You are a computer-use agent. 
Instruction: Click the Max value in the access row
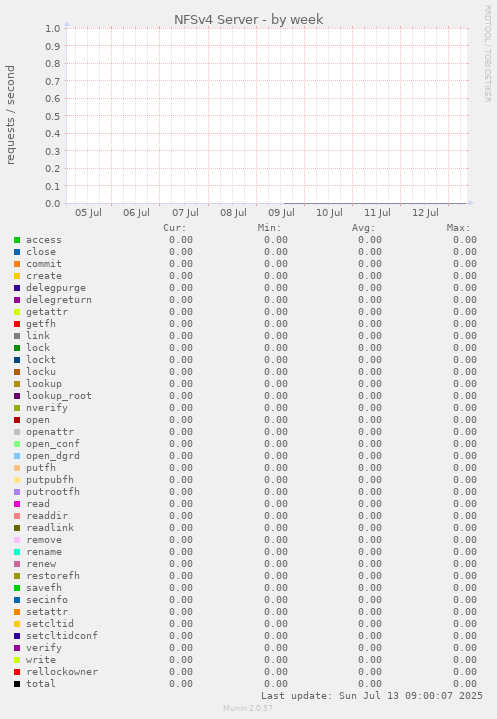(465, 240)
